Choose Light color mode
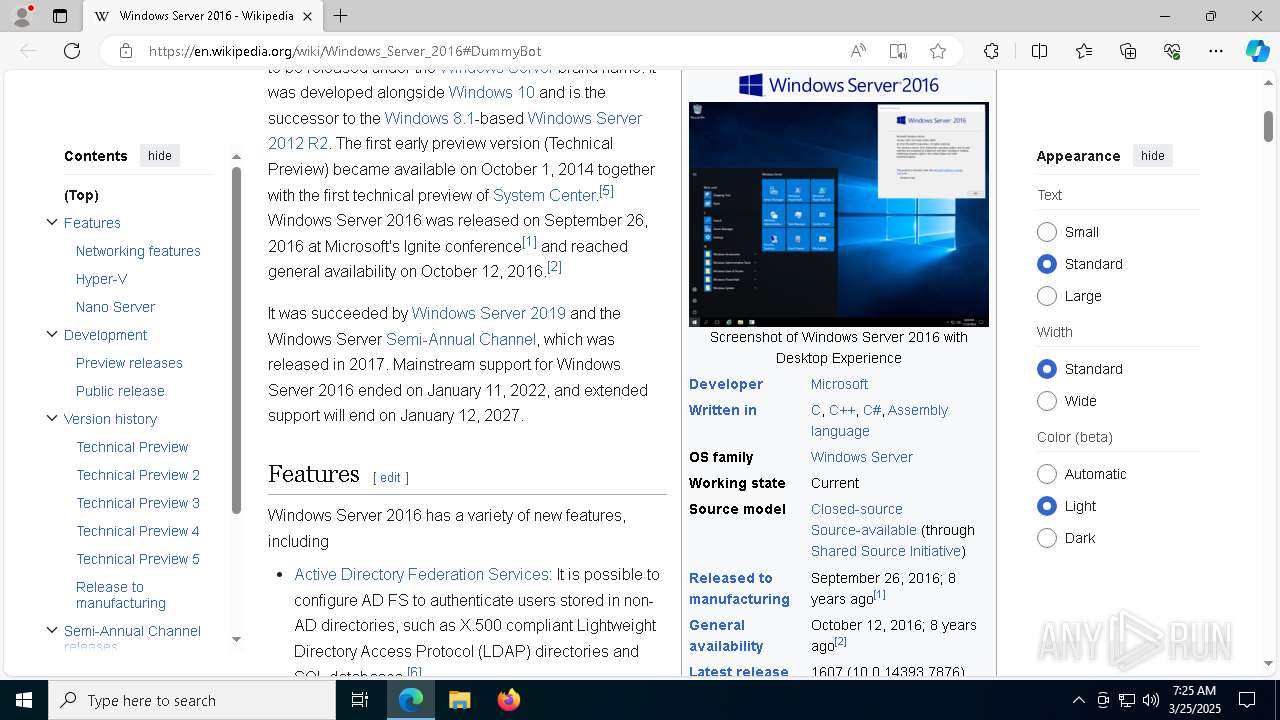Viewport: 1280px width, 720px height. pos(1047,506)
